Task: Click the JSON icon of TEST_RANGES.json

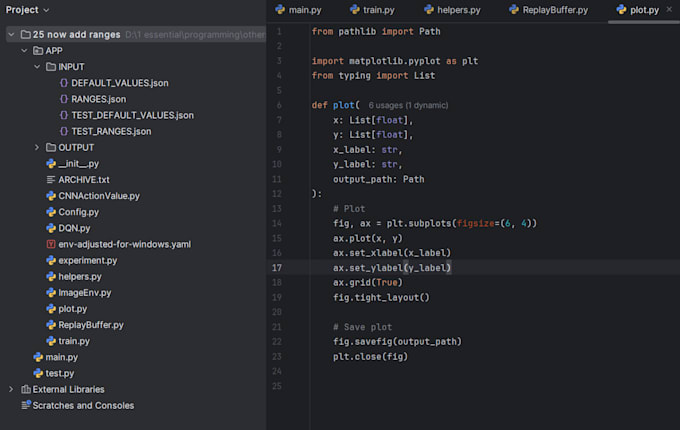Action: click(x=64, y=131)
